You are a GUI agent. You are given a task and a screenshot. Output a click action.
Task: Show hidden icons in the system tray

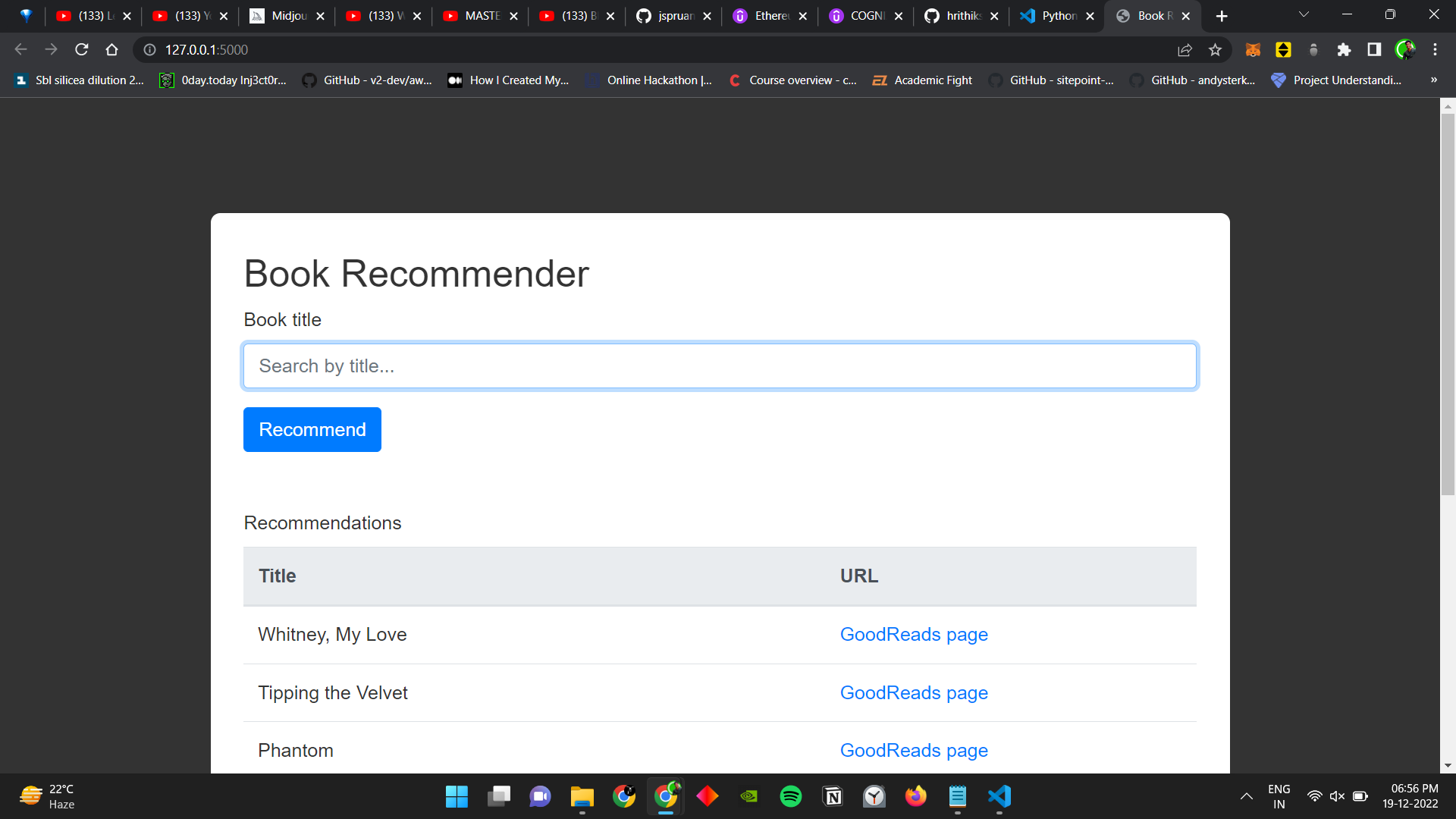point(1246,795)
